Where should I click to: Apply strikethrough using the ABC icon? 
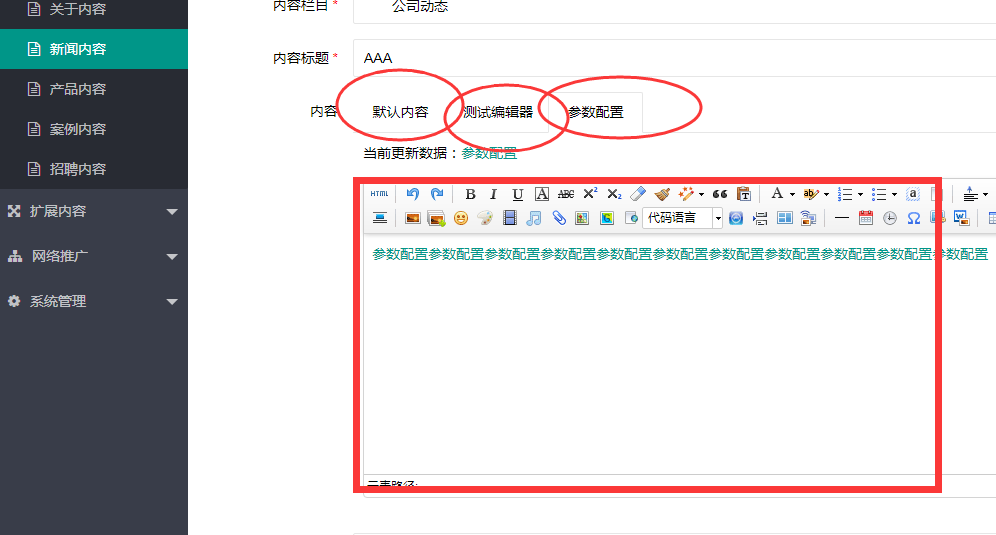click(566, 194)
